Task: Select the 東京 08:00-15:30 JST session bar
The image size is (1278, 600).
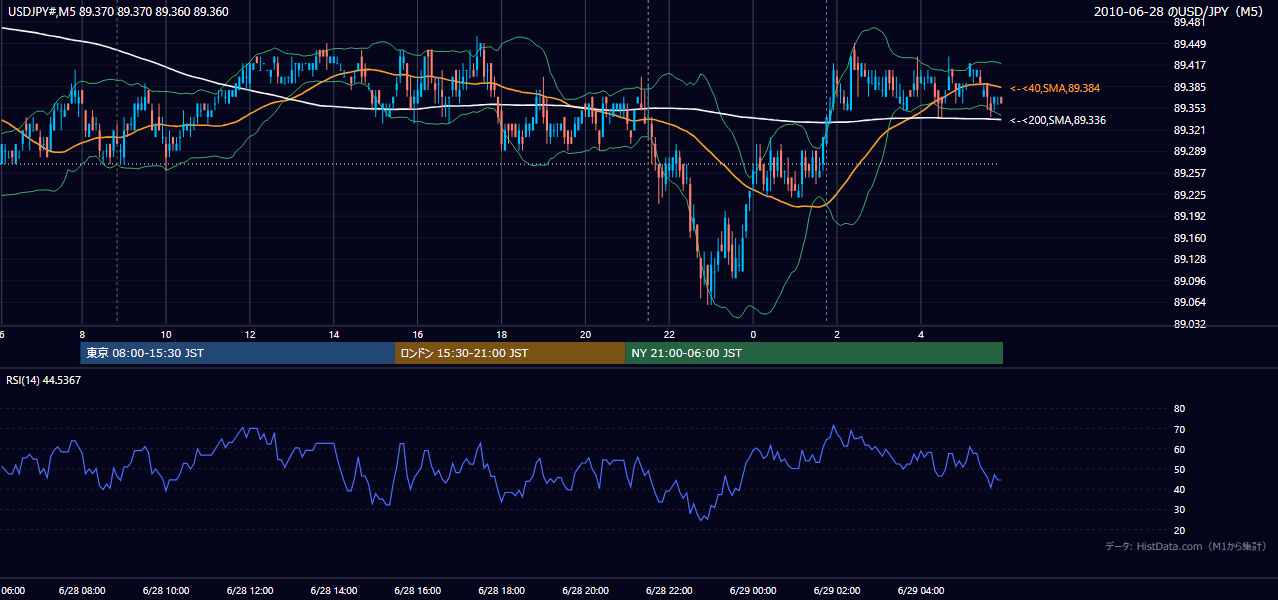Action: point(238,353)
